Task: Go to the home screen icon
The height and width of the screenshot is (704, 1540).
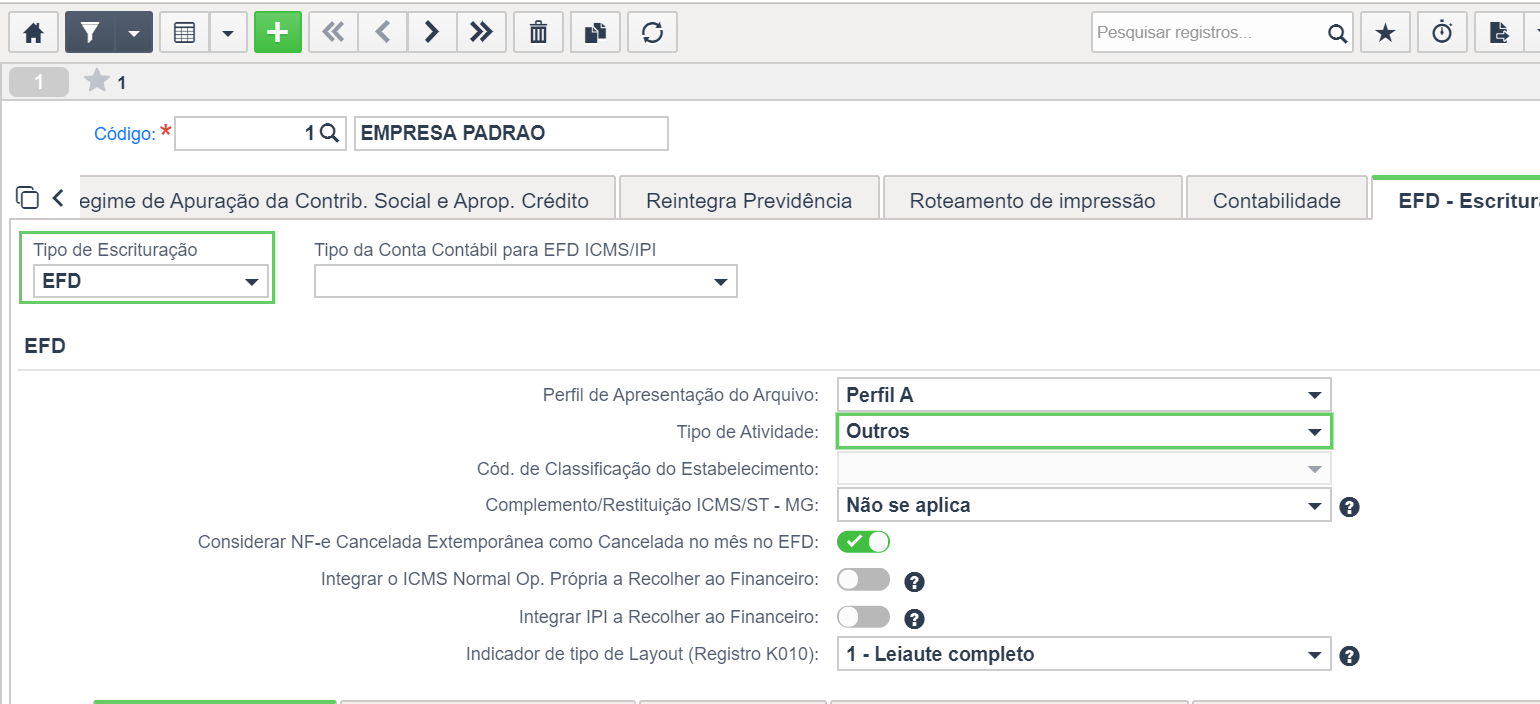Action: (x=33, y=33)
